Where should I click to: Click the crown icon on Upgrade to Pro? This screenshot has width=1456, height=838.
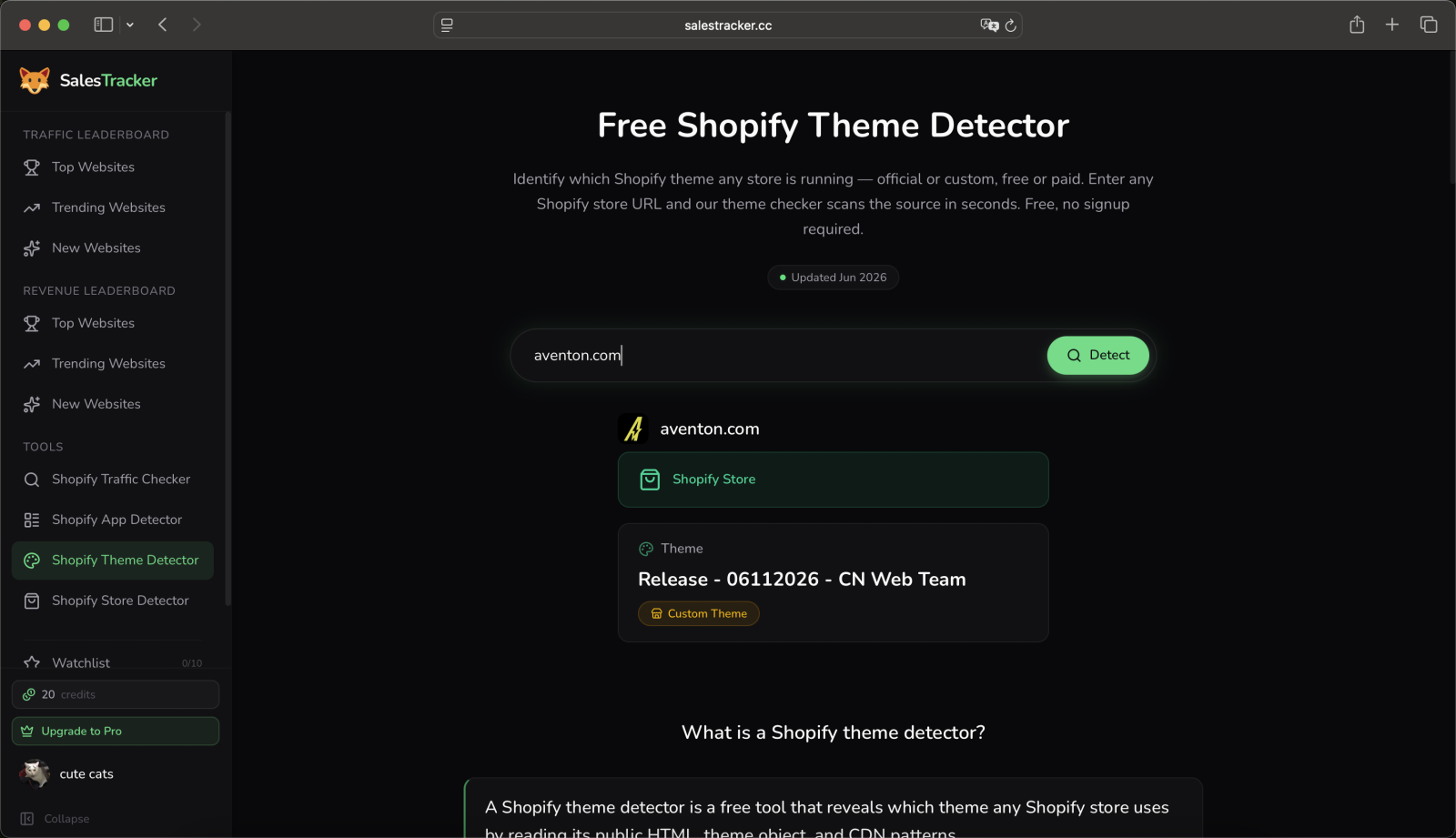tap(27, 731)
